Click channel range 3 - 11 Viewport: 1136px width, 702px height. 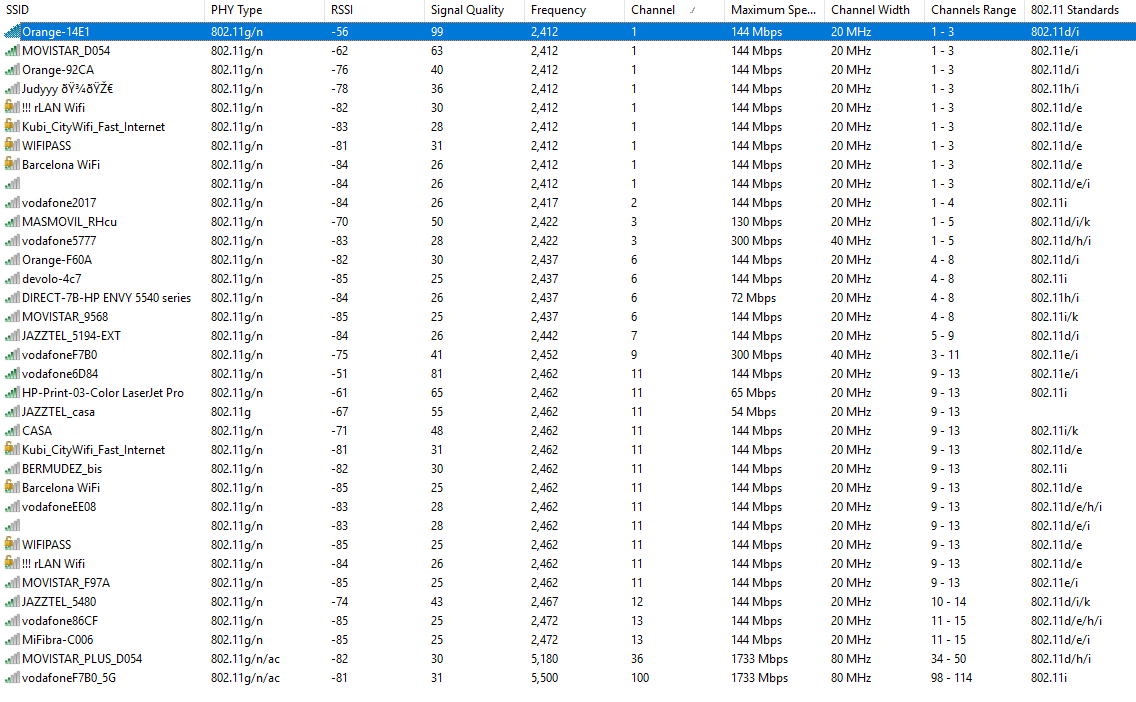(x=945, y=355)
